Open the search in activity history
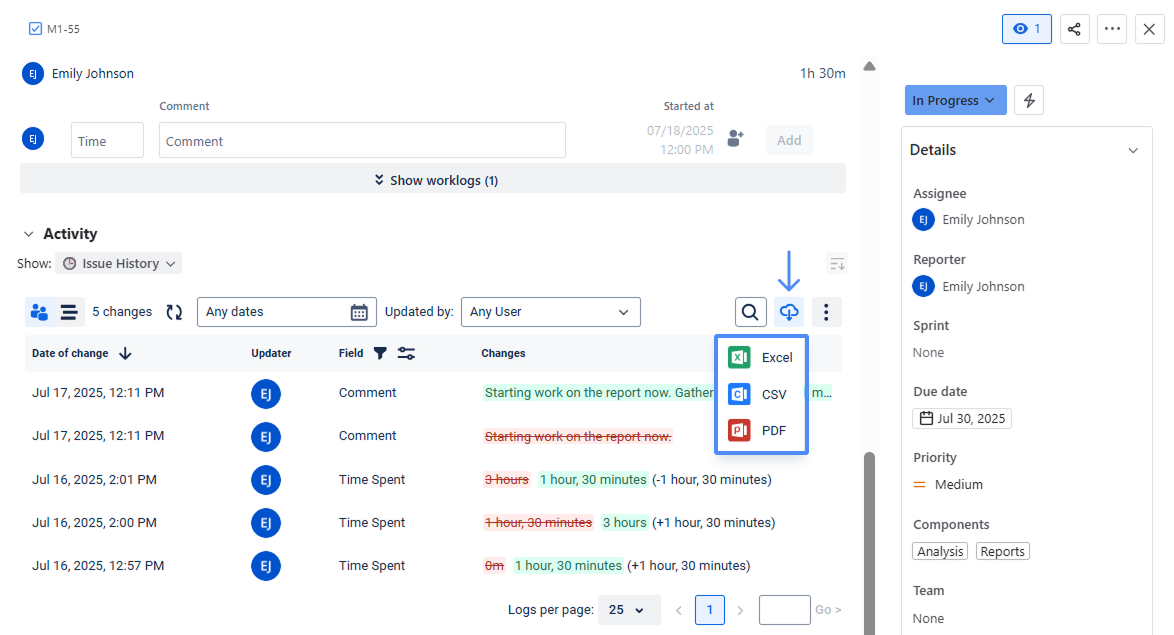The width and height of the screenshot is (1174, 635). point(750,311)
